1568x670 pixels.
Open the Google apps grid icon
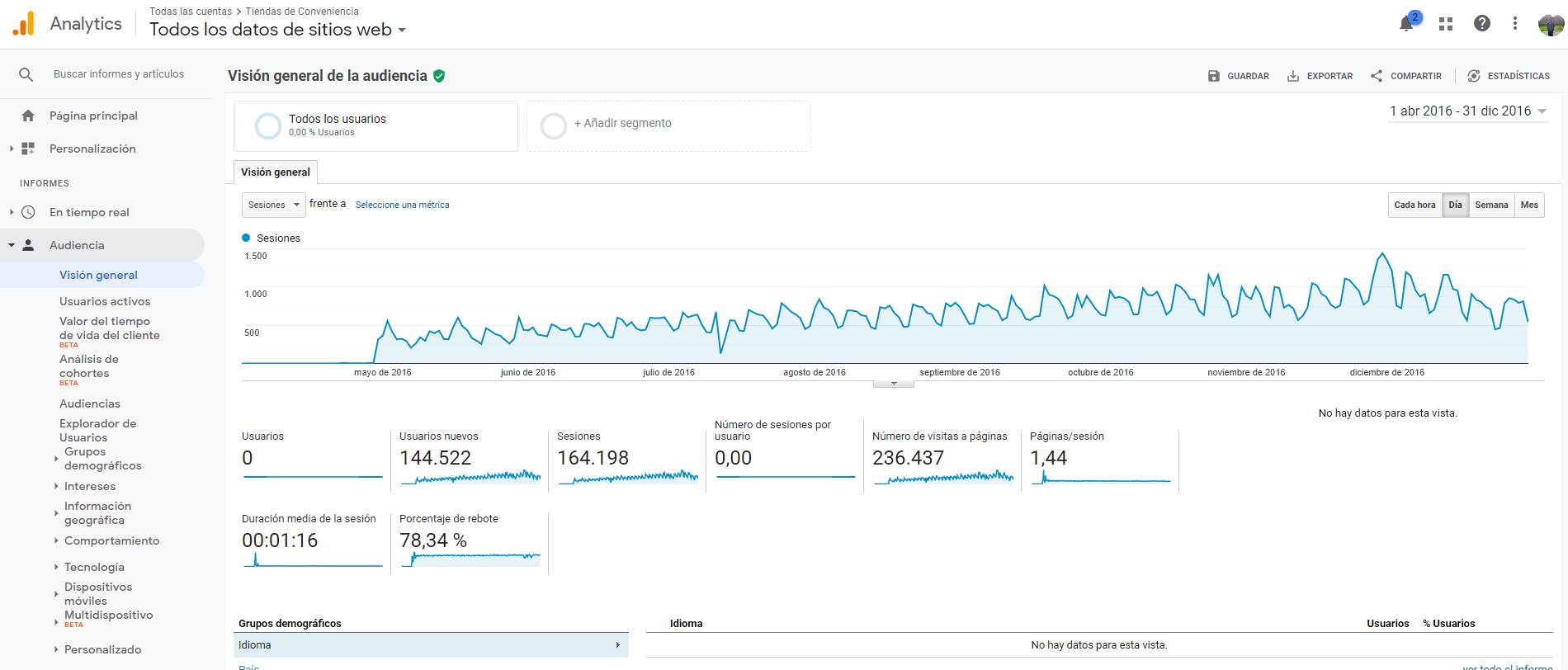click(1446, 24)
